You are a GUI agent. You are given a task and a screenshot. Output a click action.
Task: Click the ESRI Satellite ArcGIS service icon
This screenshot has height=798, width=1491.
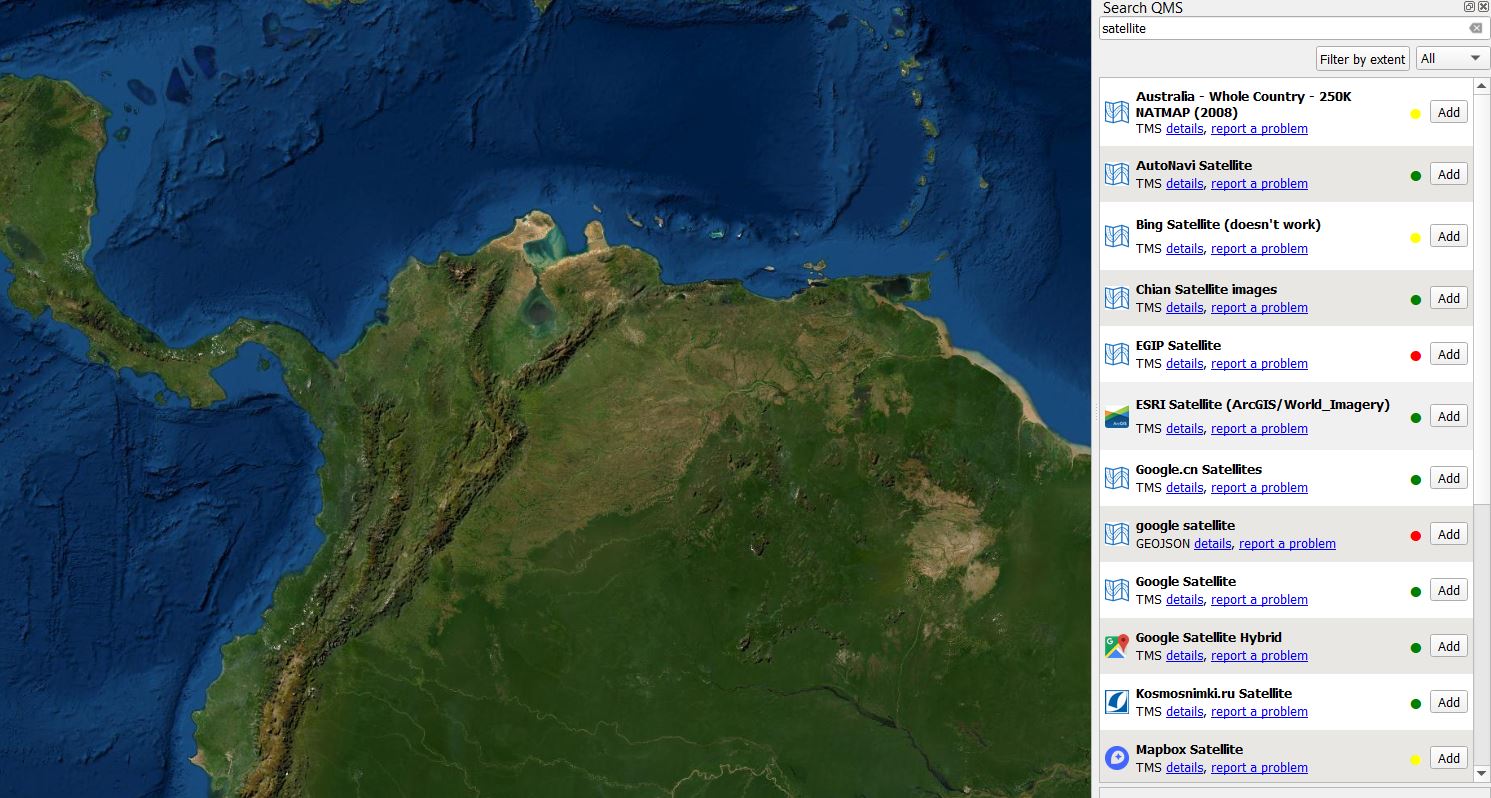pyautogui.click(x=1116, y=417)
